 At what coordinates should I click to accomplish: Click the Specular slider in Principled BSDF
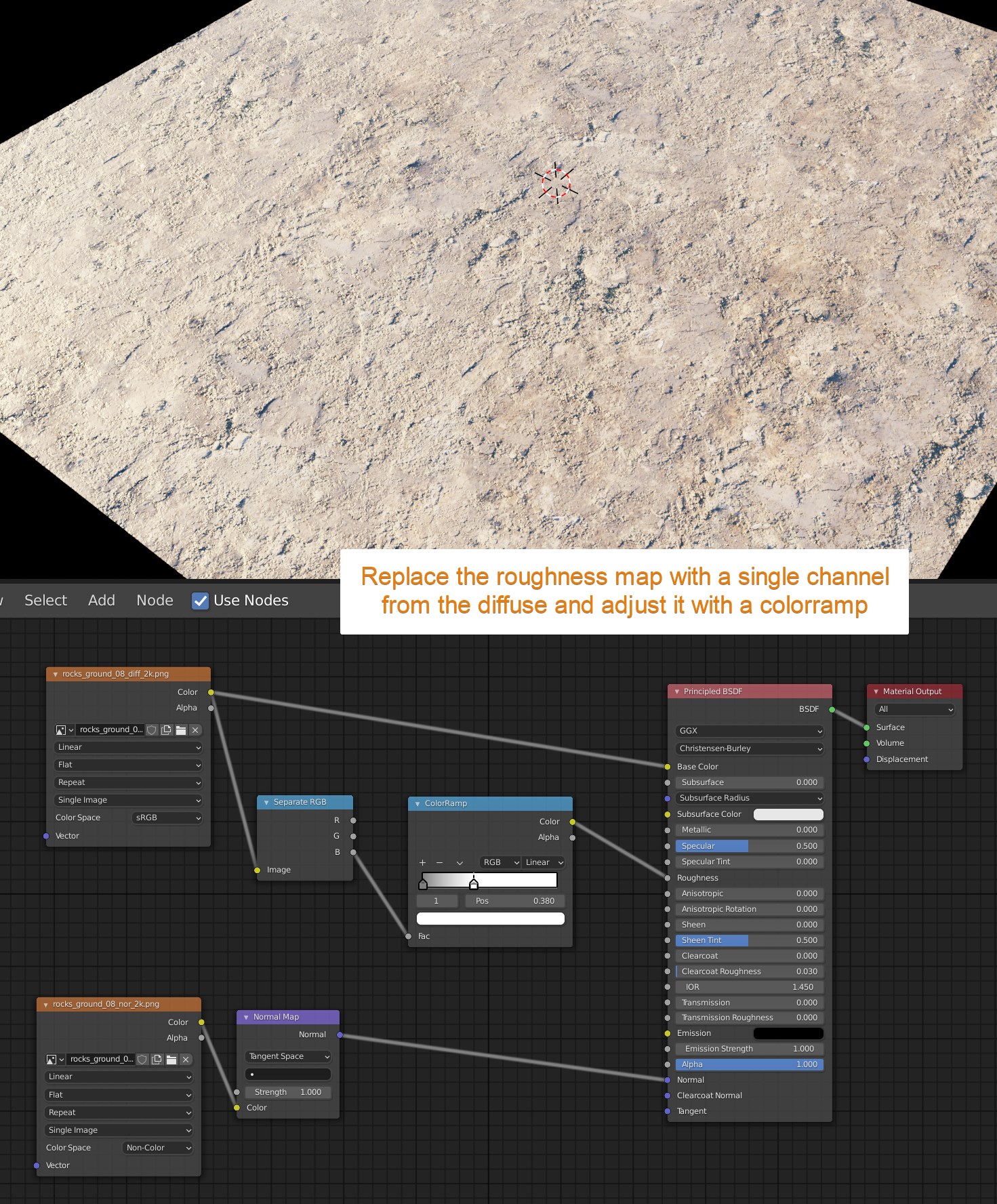[750, 846]
